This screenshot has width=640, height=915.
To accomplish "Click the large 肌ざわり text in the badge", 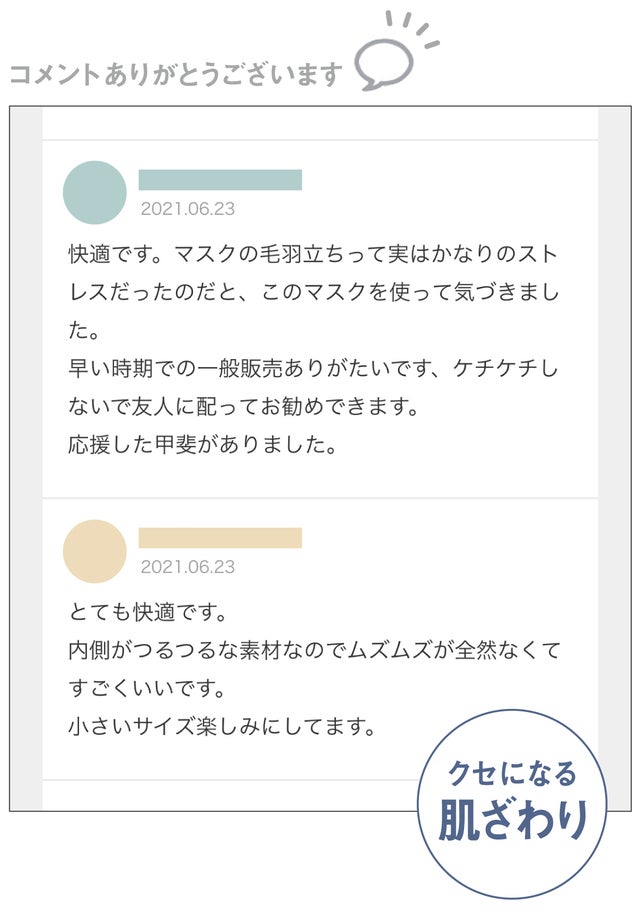I will (x=512, y=820).
